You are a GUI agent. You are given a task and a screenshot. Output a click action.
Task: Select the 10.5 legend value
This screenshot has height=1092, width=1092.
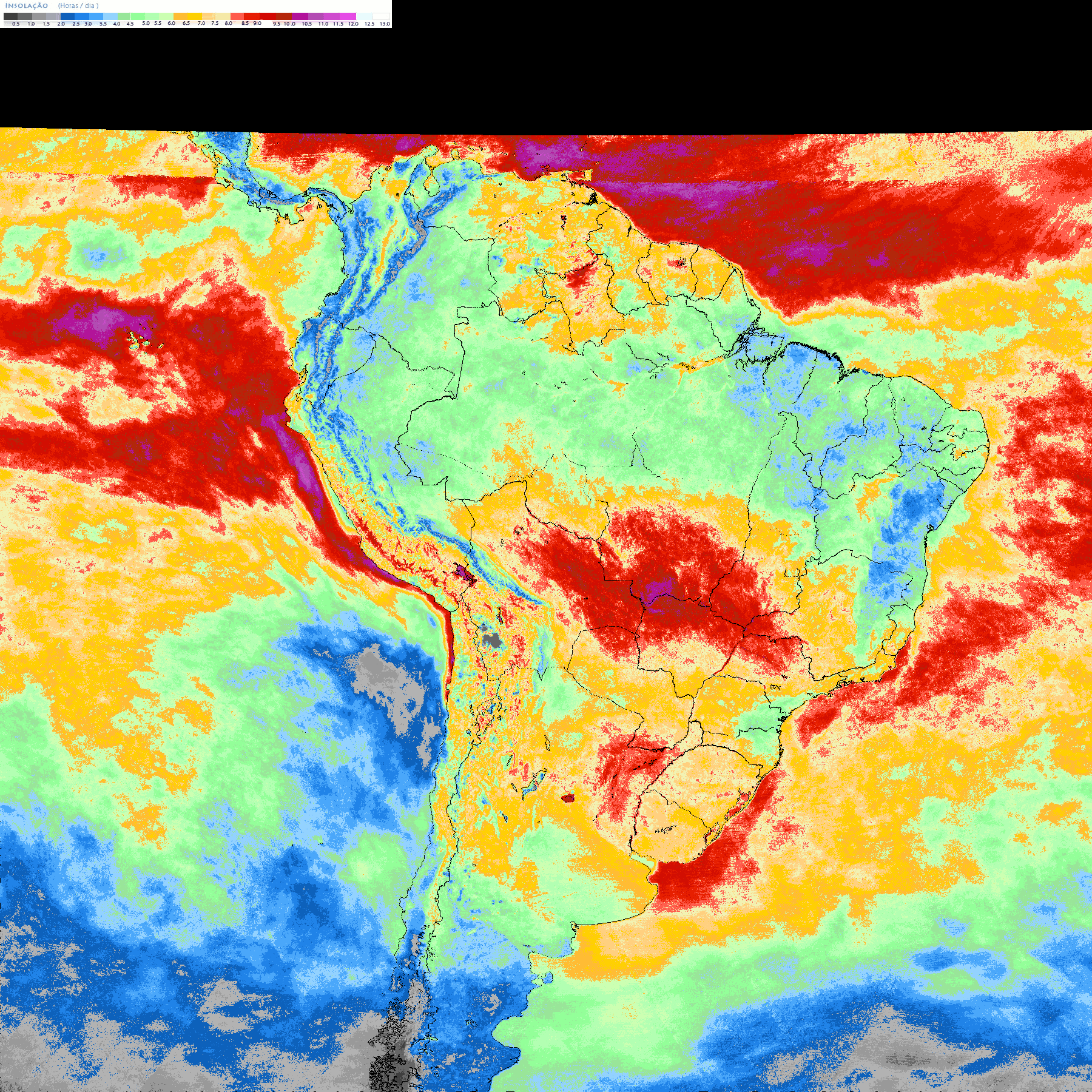click(x=307, y=24)
